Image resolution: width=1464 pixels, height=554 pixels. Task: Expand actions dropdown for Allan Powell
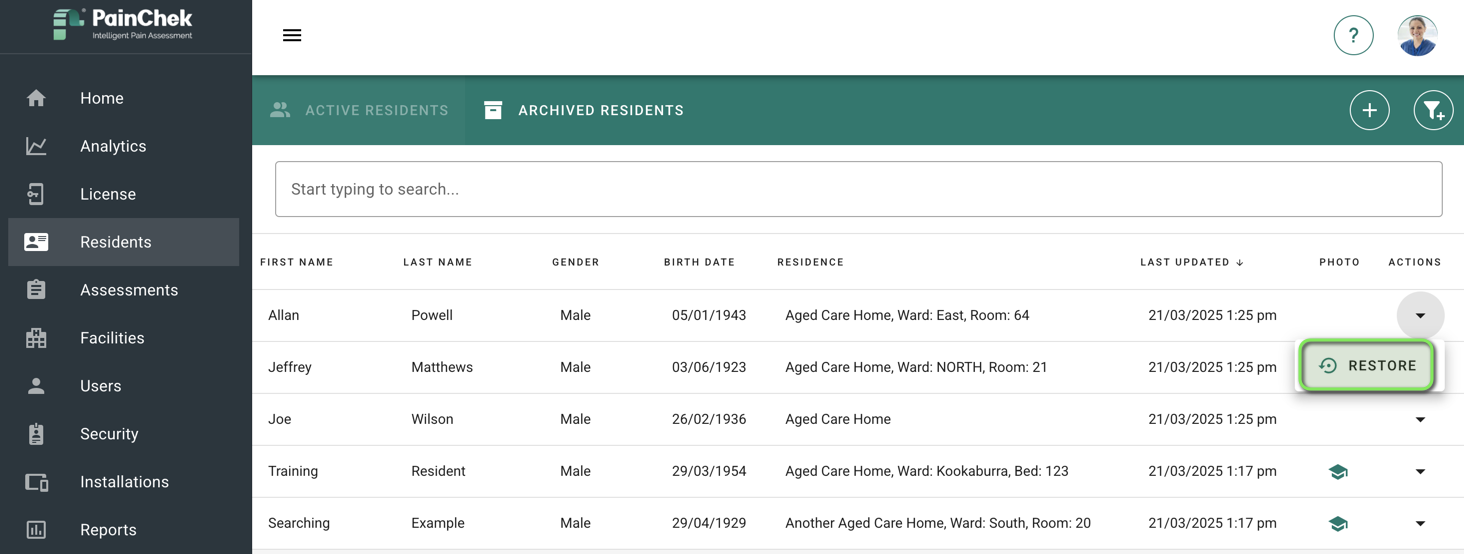point(1420,315)
